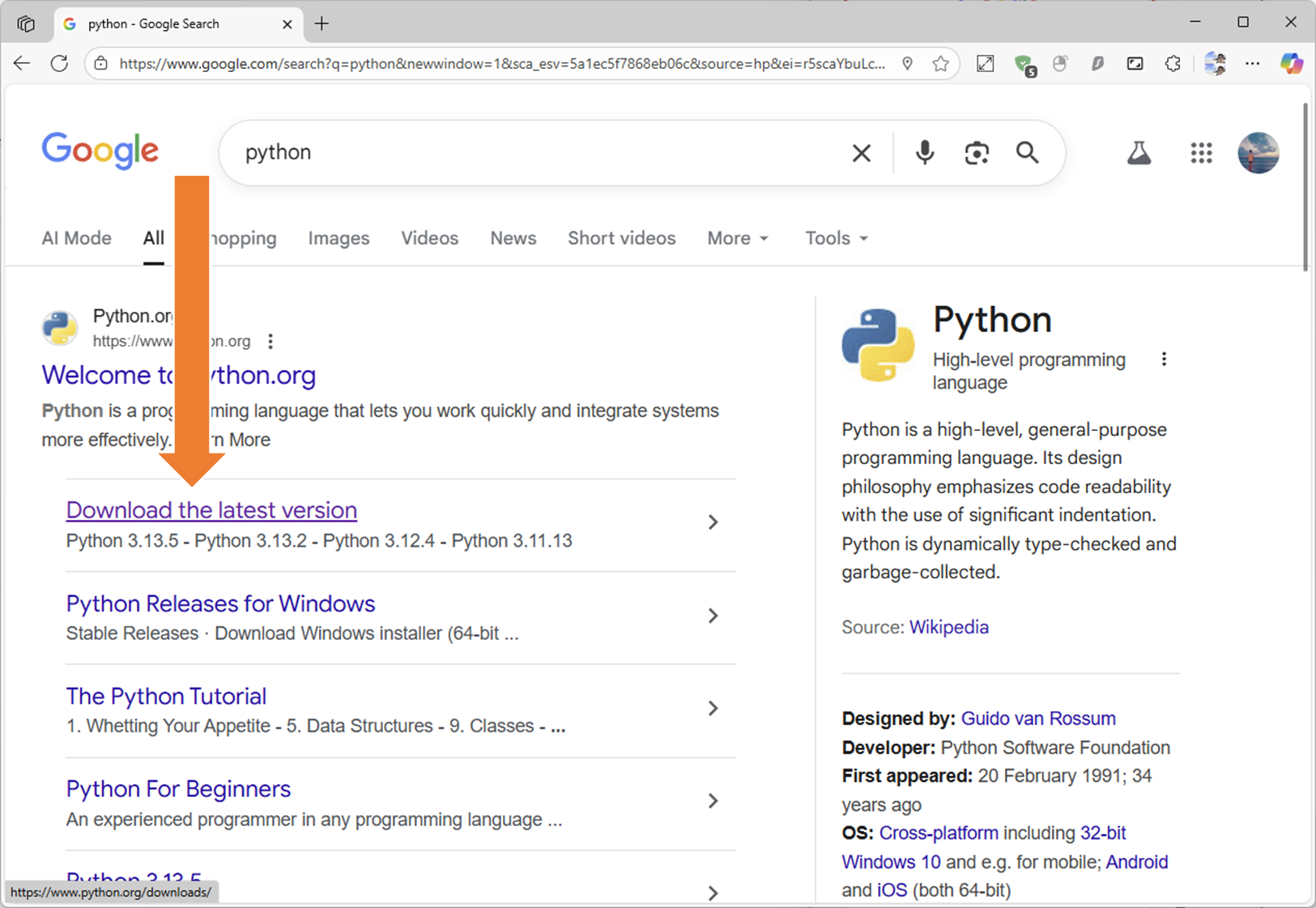
Task: Switch to Videos tab
Action: 429,238
